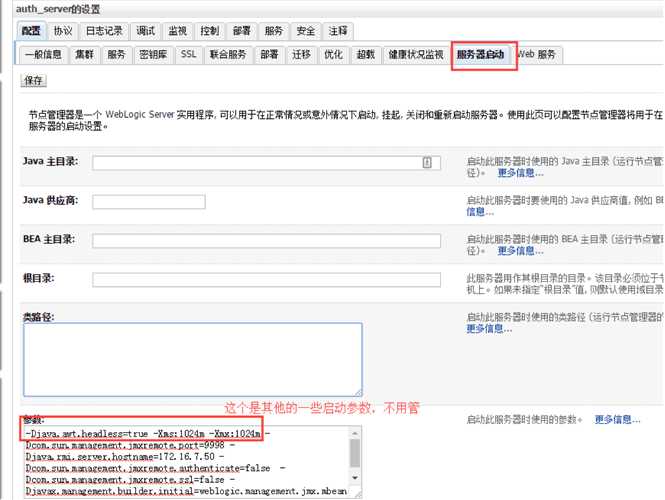Switch to the 注释 tab

pos(338,31)
